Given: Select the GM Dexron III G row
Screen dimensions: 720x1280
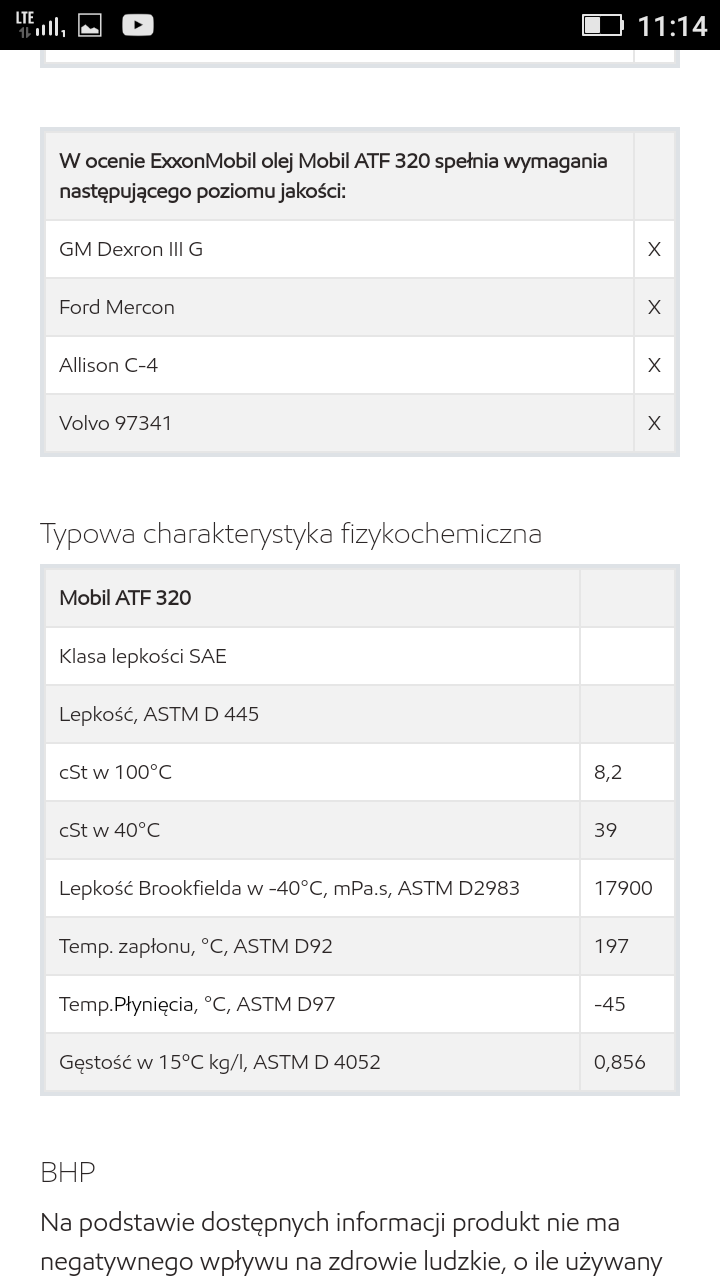Looking at the screenshot, I should (360, 249).
